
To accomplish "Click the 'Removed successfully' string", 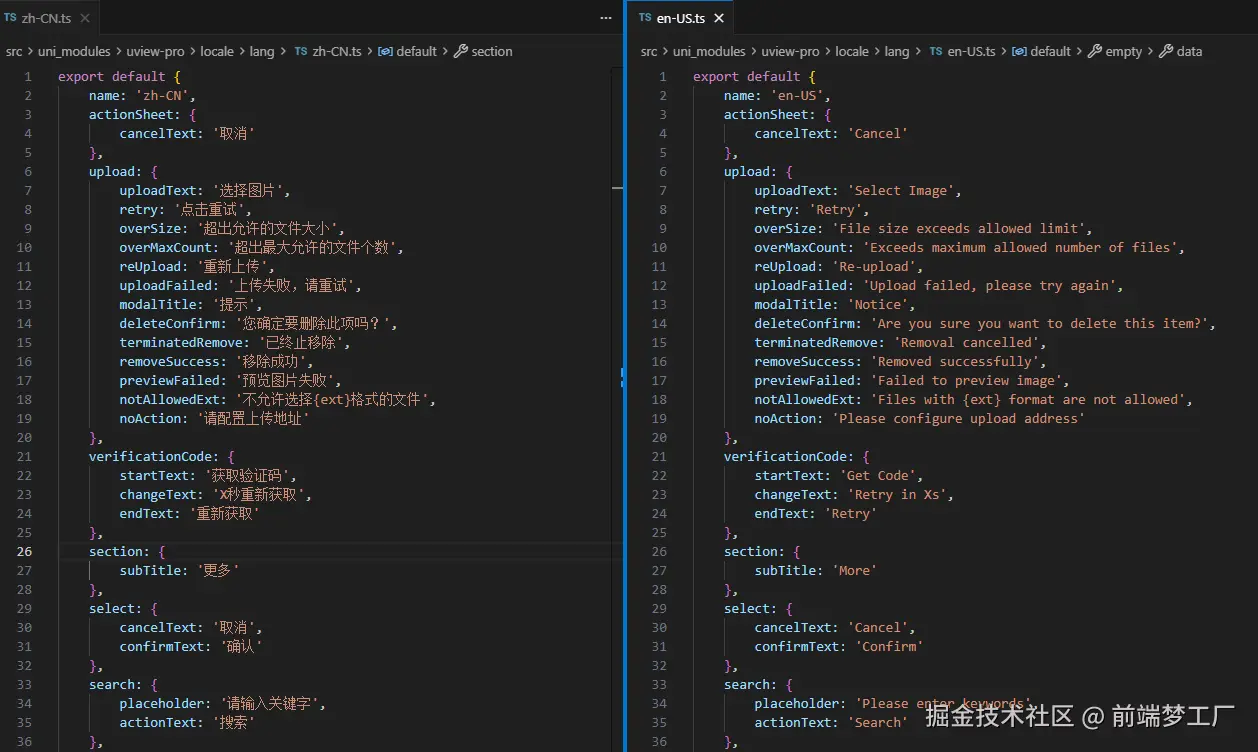I will [x=956, y=361].
